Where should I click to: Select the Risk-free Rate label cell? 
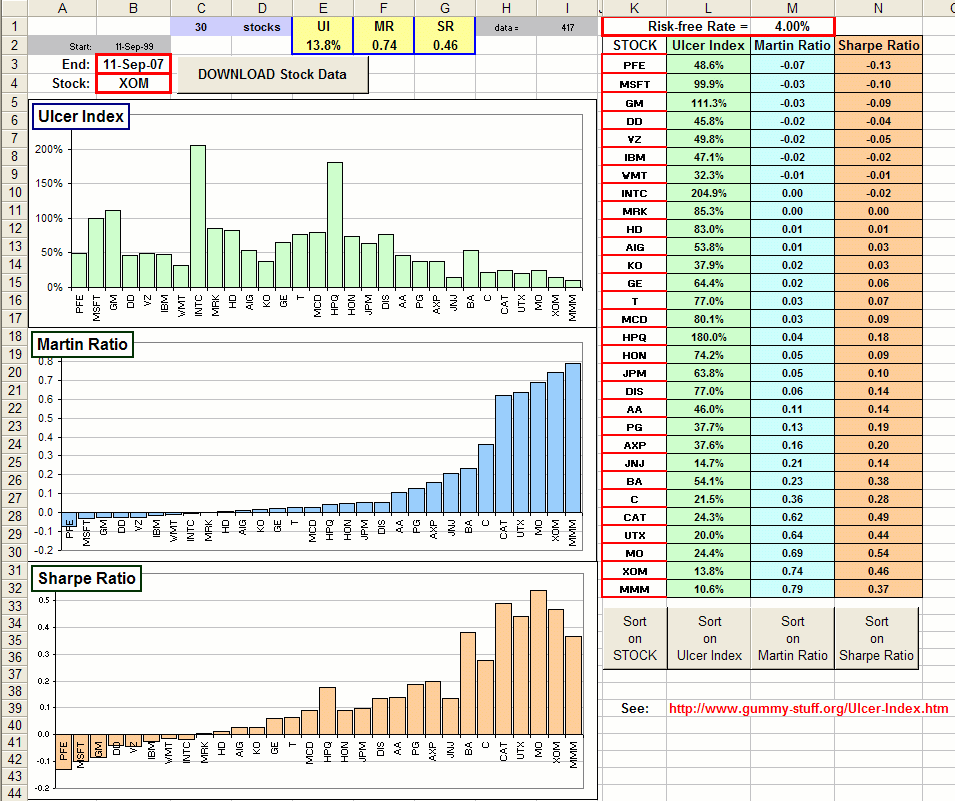point(677,26)
